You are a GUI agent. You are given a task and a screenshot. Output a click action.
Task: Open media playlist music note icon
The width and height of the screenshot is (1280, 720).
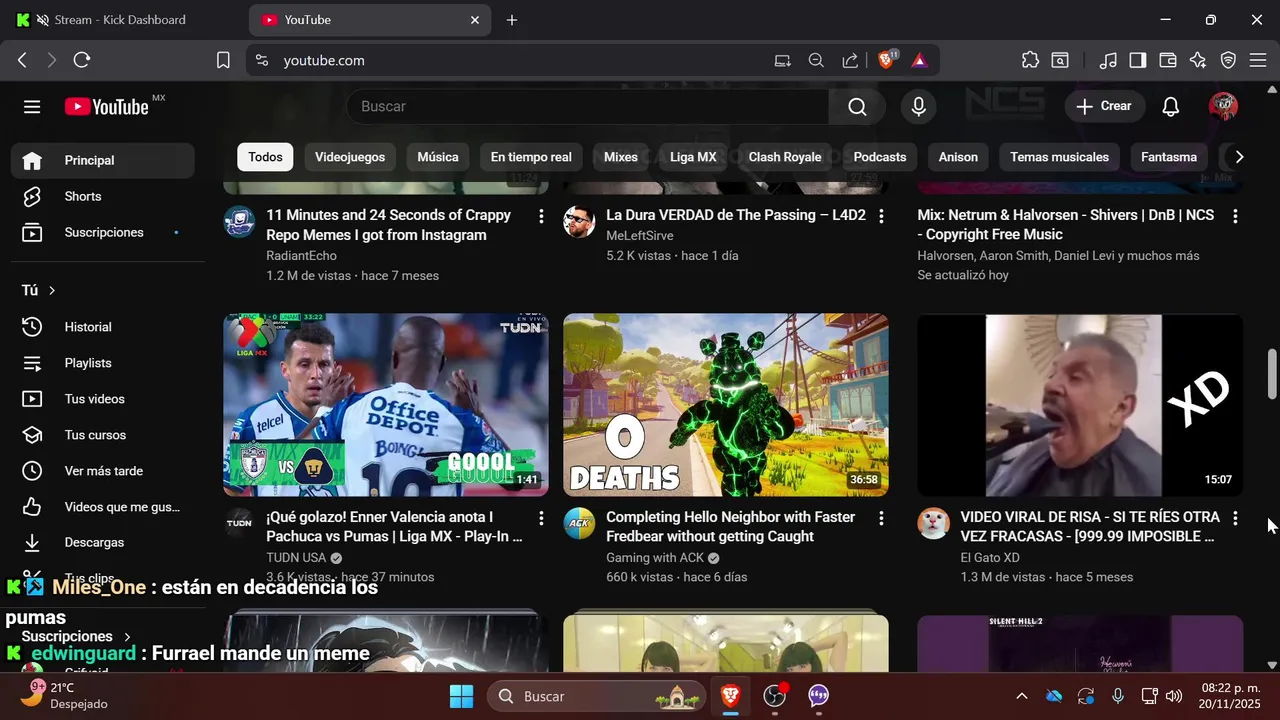pyautogui.click(x=1107, y=60)
